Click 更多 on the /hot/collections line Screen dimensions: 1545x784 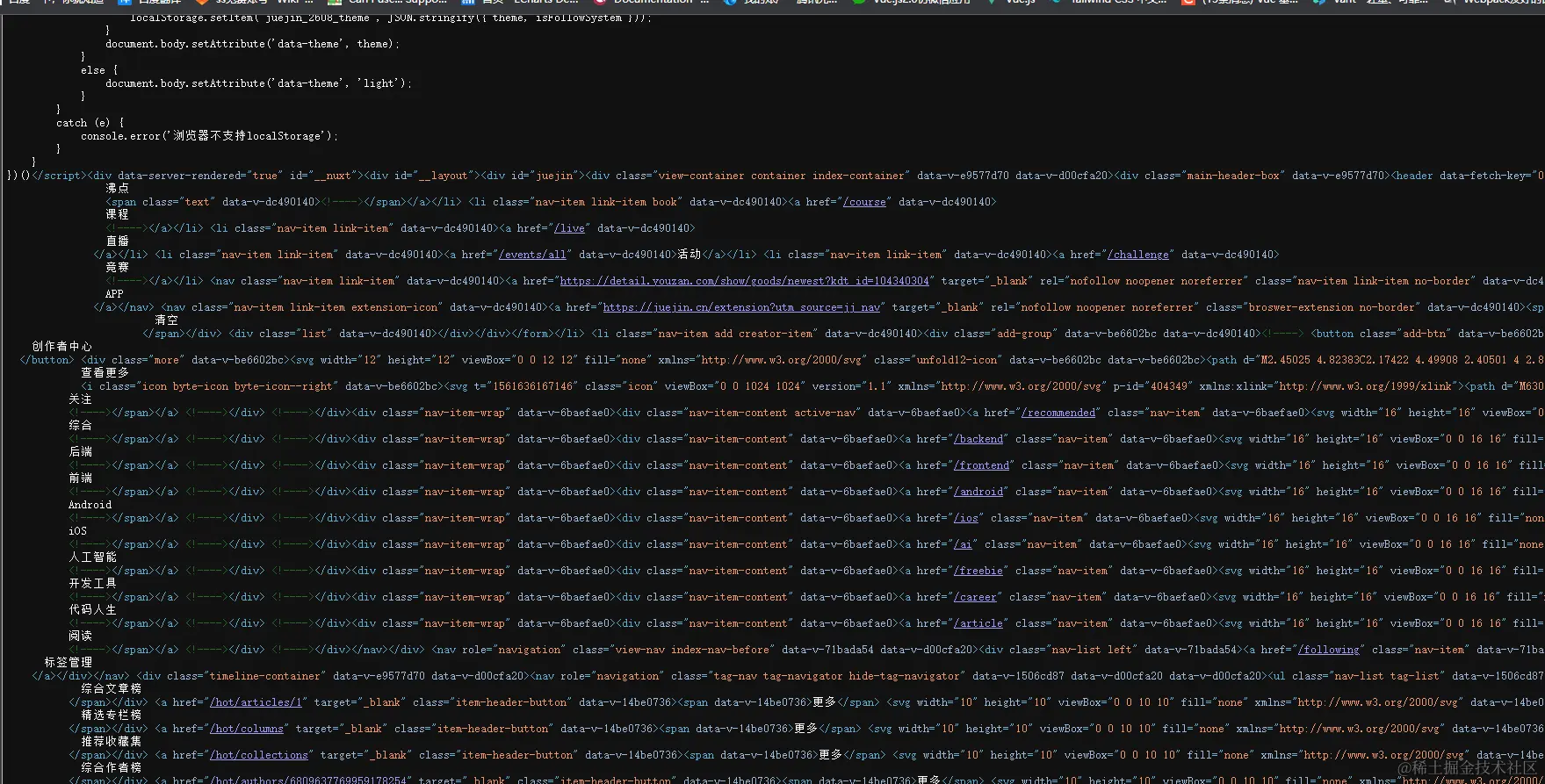click(x=830, y=755)
